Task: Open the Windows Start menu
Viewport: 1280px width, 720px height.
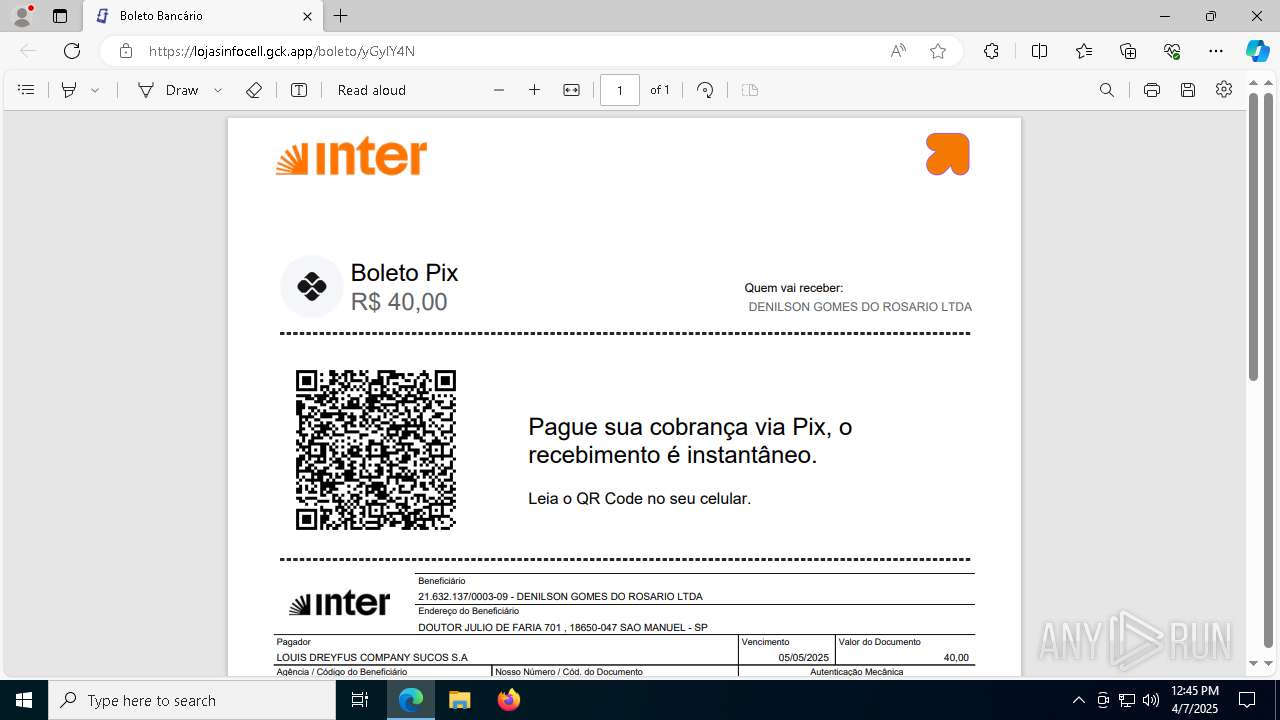Action: 24,700
